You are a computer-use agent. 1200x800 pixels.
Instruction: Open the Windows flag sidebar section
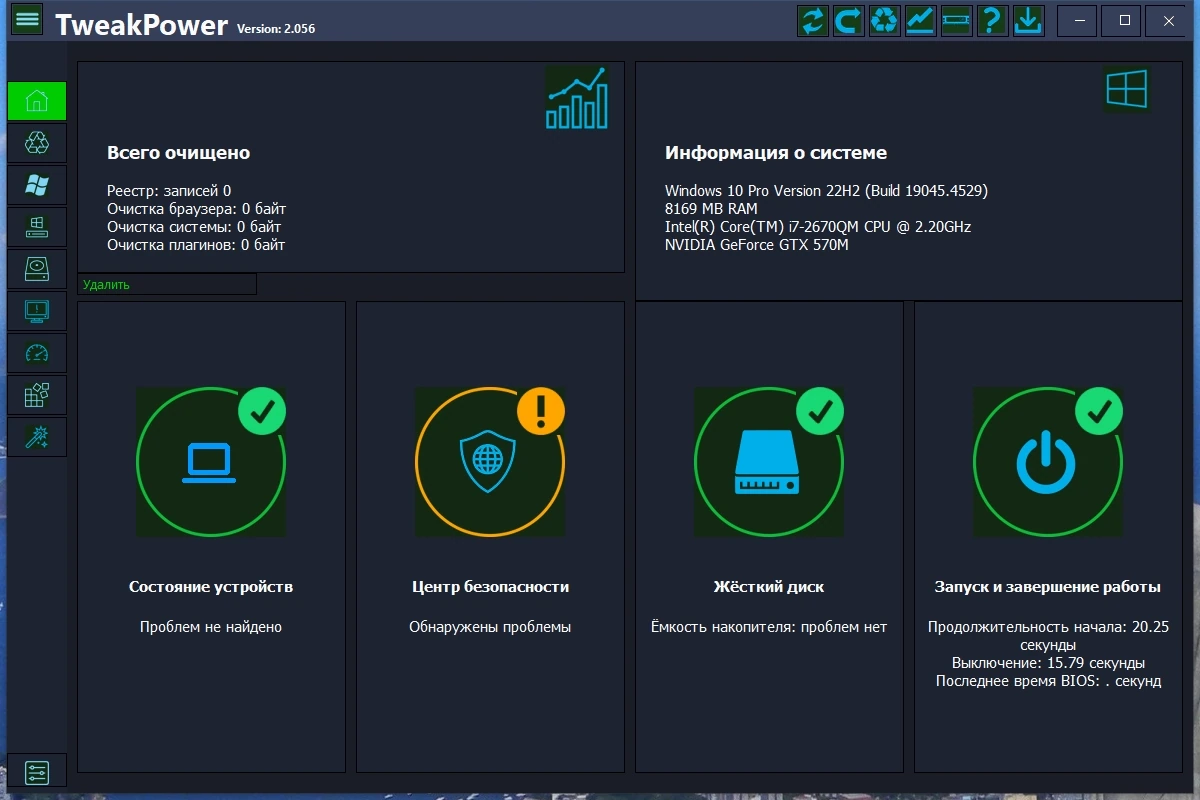(37, 185)
